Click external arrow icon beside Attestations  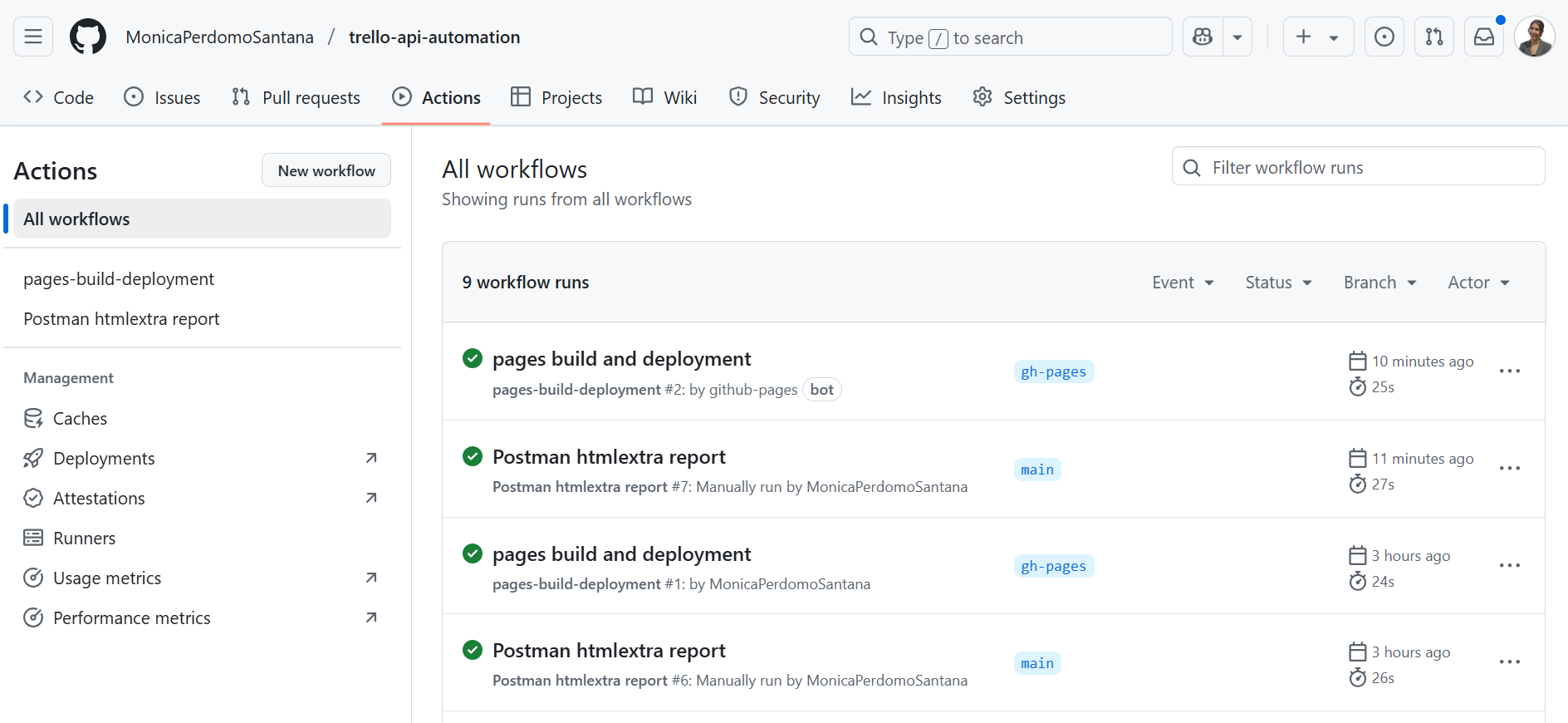click(371, 498)
